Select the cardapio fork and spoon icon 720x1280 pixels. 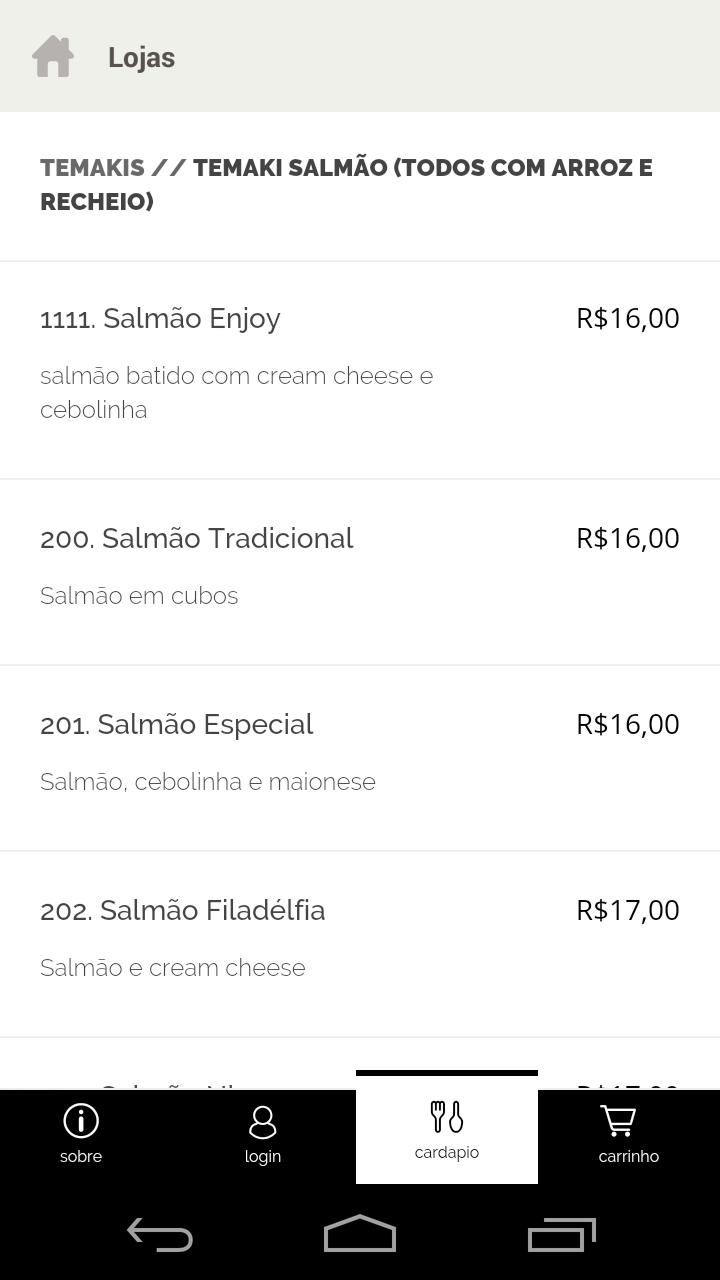447,1116
